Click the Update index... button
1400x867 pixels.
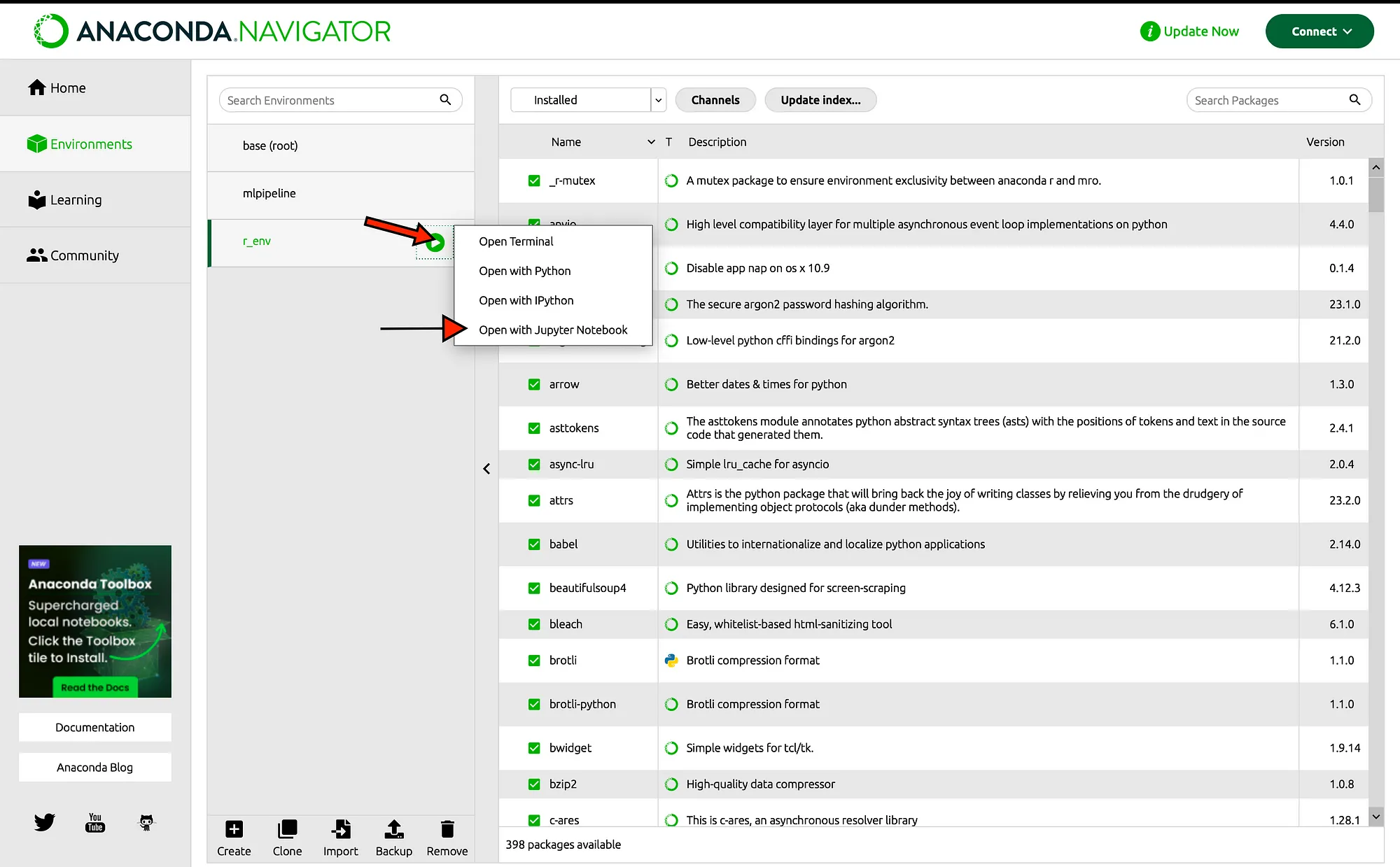pyautogui.click(x=820, y=100)
